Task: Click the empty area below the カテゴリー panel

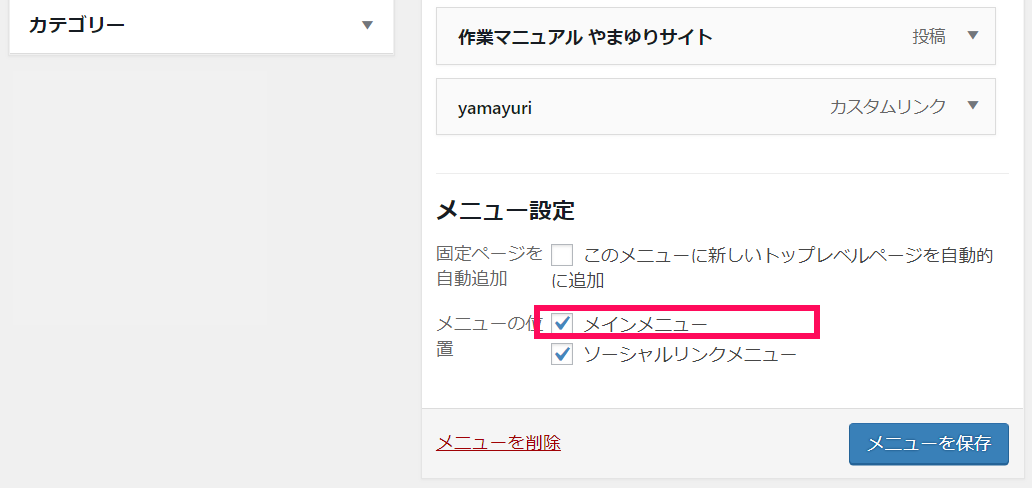Action: coord(201,198)
